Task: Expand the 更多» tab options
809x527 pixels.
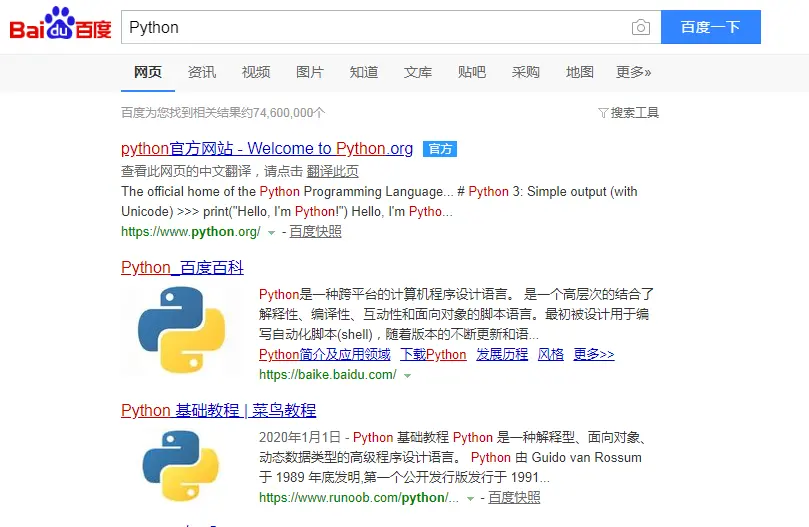Action: (x=634, y=72)
